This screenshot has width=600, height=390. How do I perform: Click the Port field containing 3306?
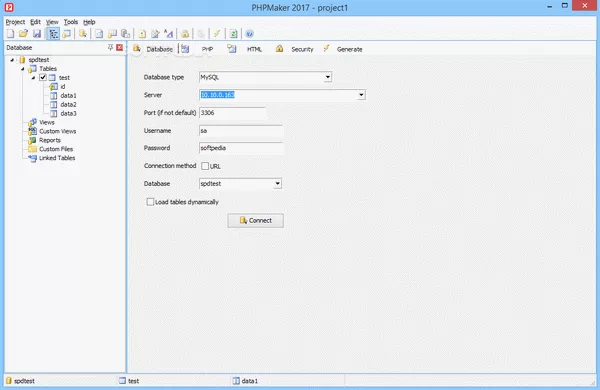(x=232, y=113)
